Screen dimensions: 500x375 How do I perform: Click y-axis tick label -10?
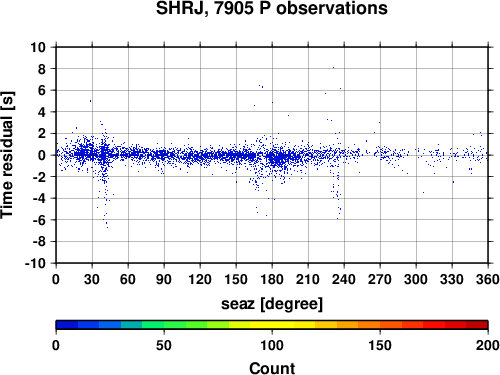coord(35,263)
